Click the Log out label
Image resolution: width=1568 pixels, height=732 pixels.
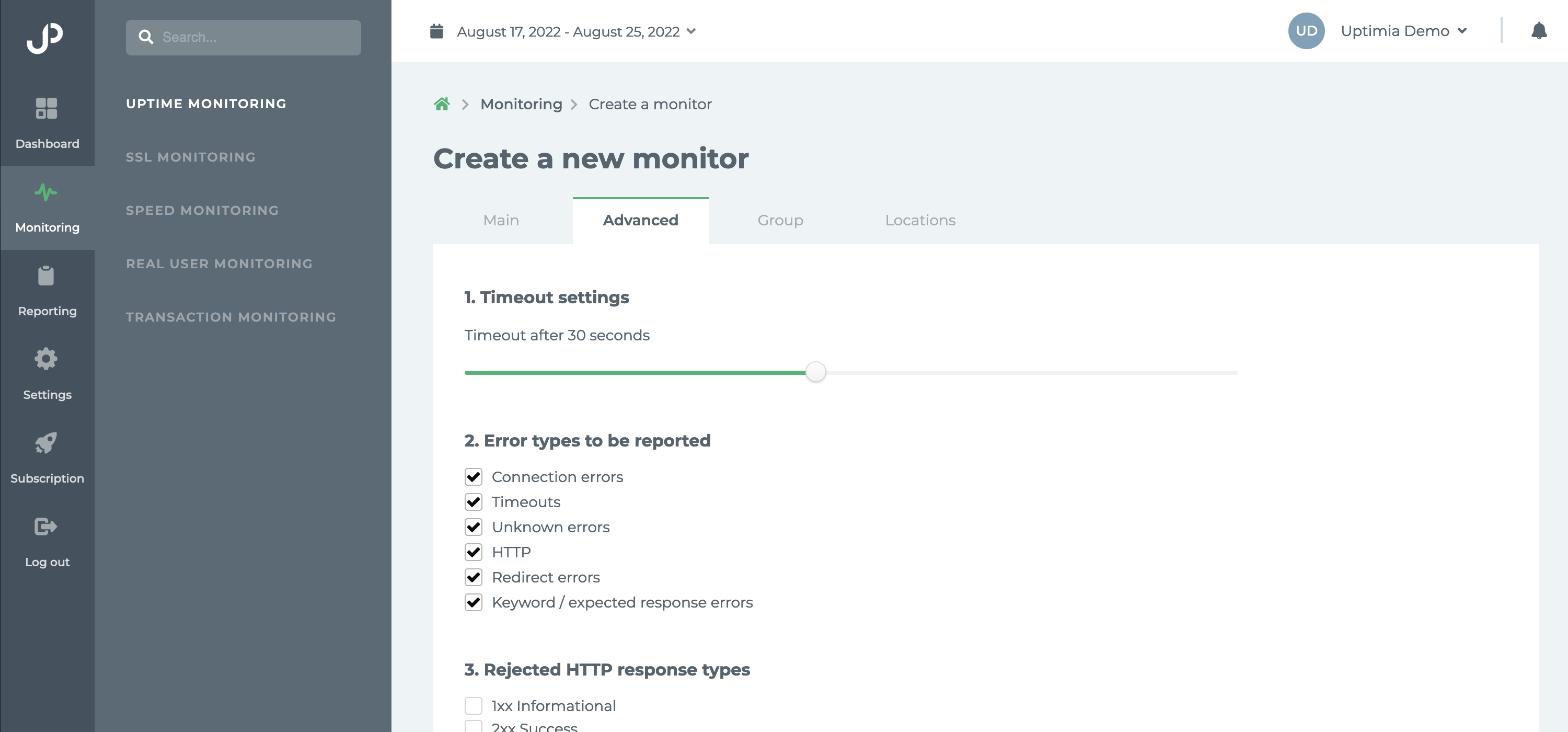pos(47,562)
